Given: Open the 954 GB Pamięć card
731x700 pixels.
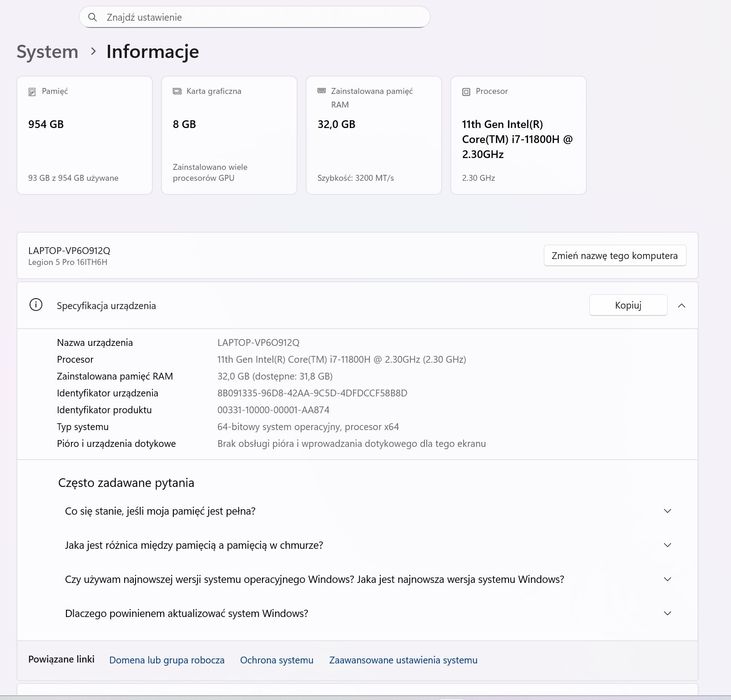Looking at the screenshot, I should (x=84, y=135).
